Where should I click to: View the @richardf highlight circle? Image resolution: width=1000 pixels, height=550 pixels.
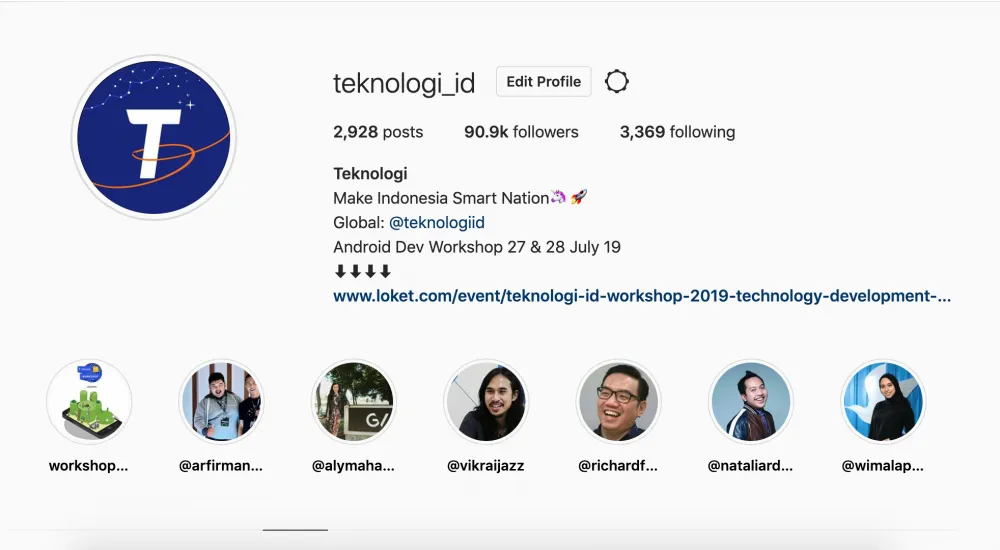[618, 401]
